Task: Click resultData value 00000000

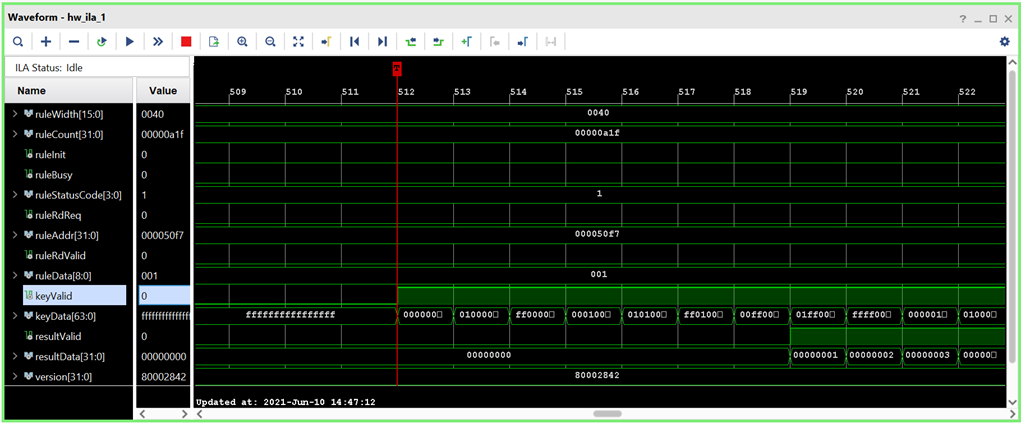Action: 163,356
